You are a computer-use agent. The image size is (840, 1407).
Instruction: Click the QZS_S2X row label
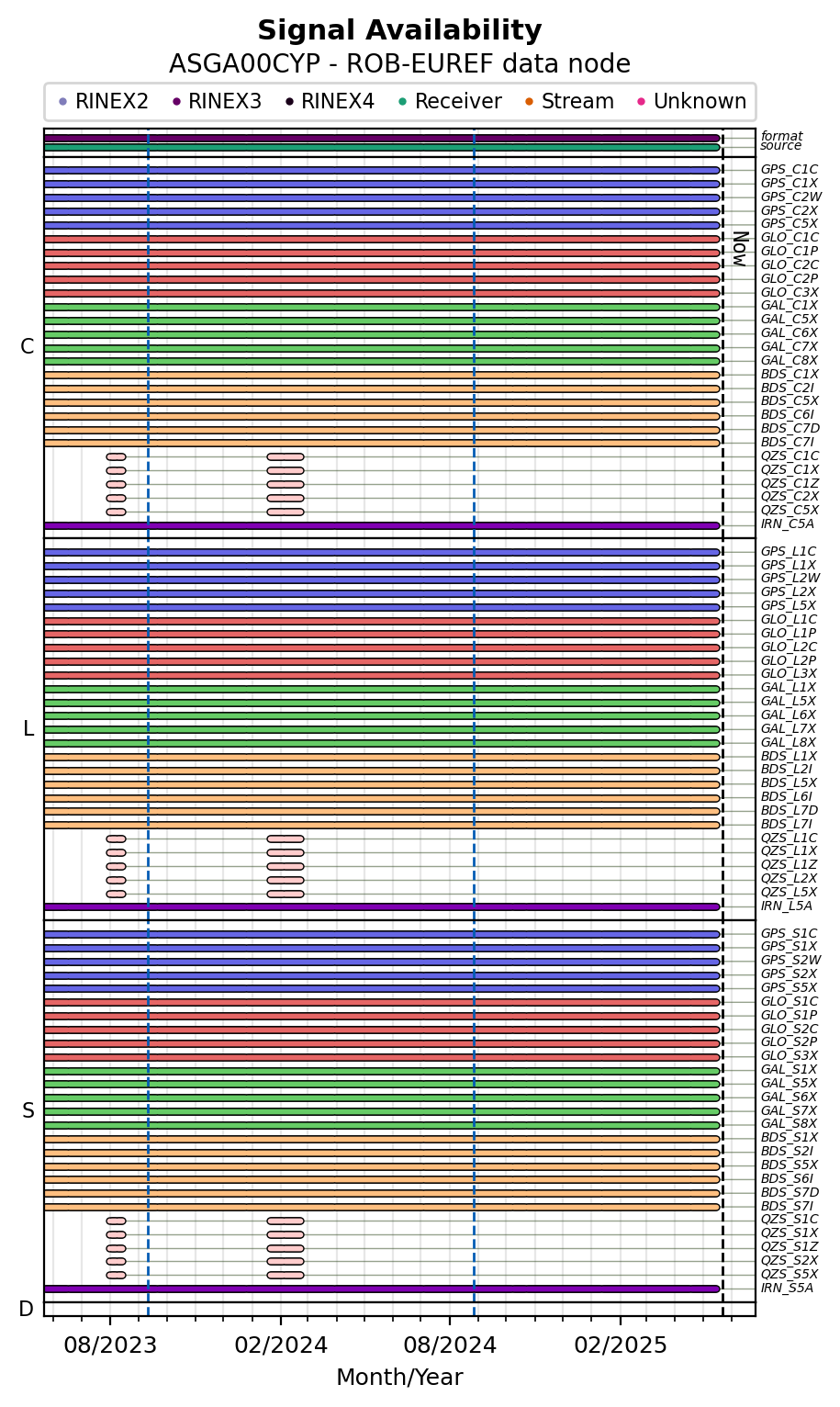(789, 1261)
